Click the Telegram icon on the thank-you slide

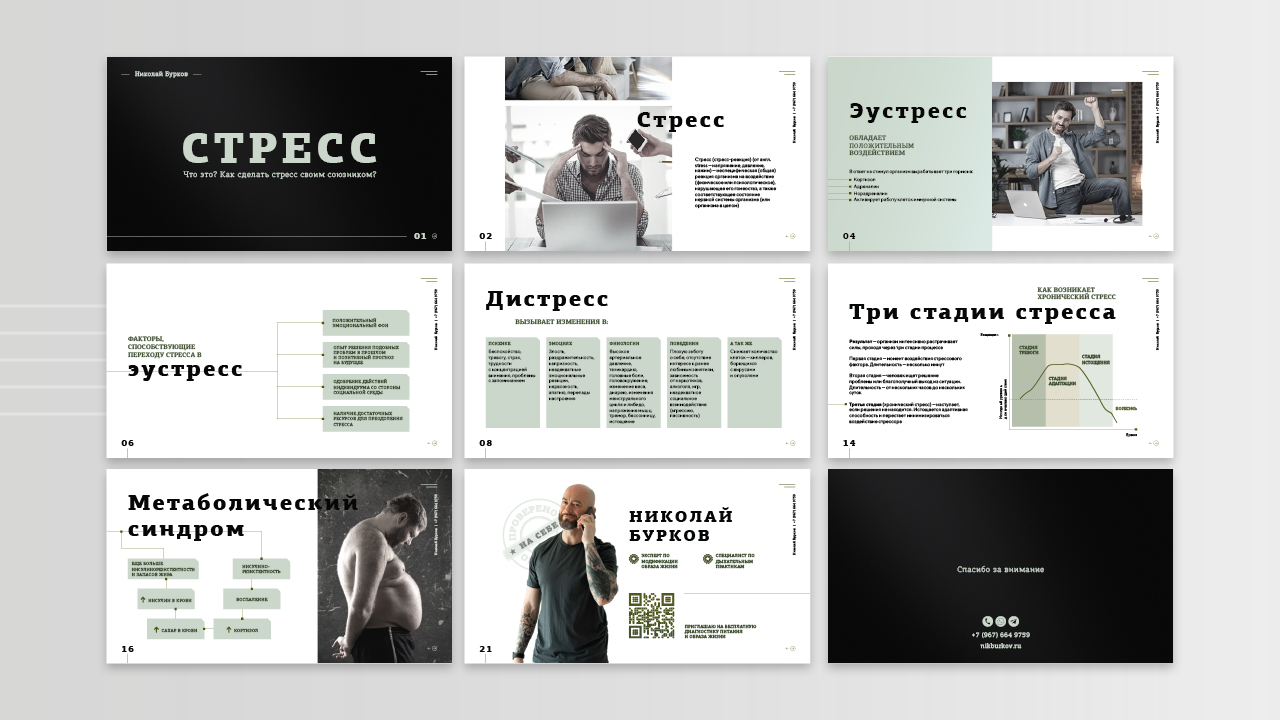[1013, 621]
